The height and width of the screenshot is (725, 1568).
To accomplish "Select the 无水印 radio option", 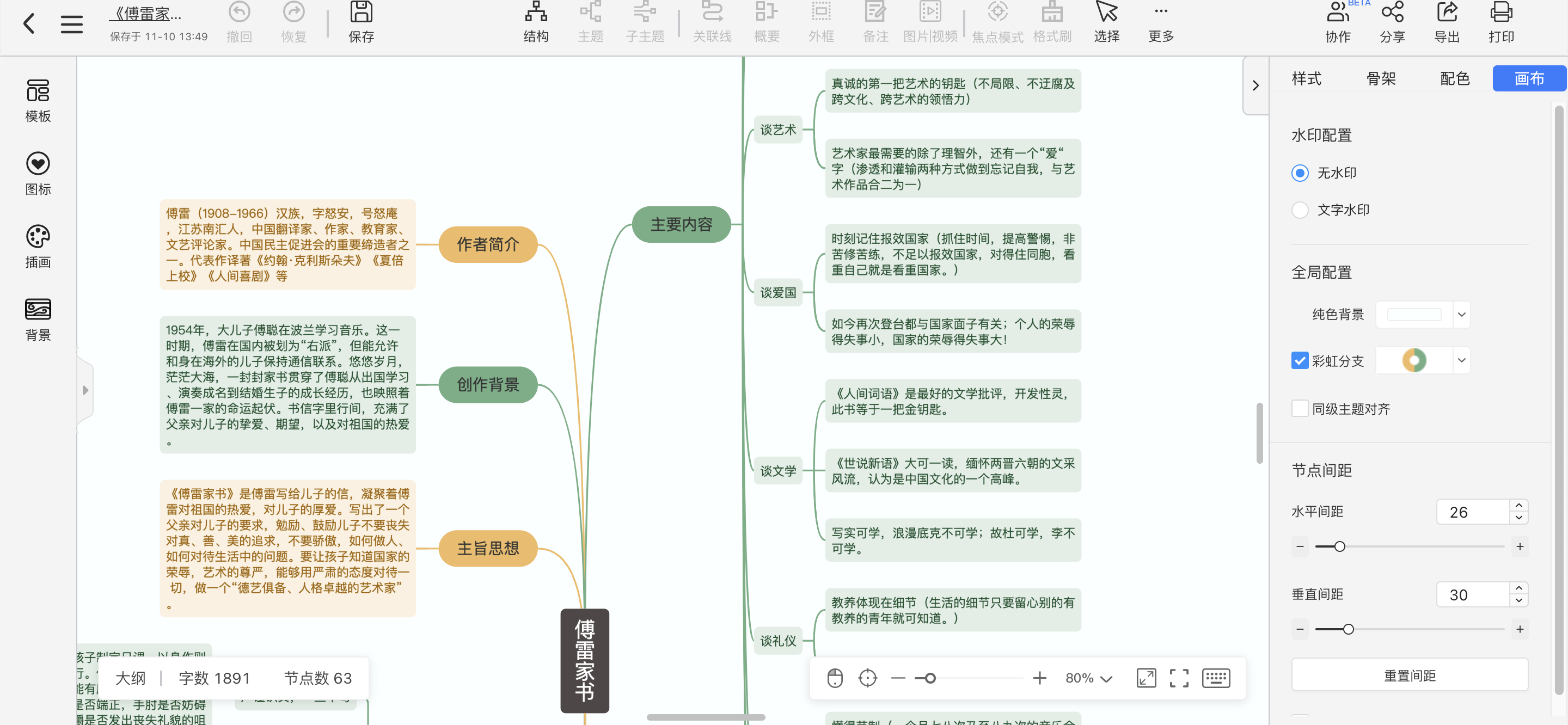I will click(x=1300, y=173).
